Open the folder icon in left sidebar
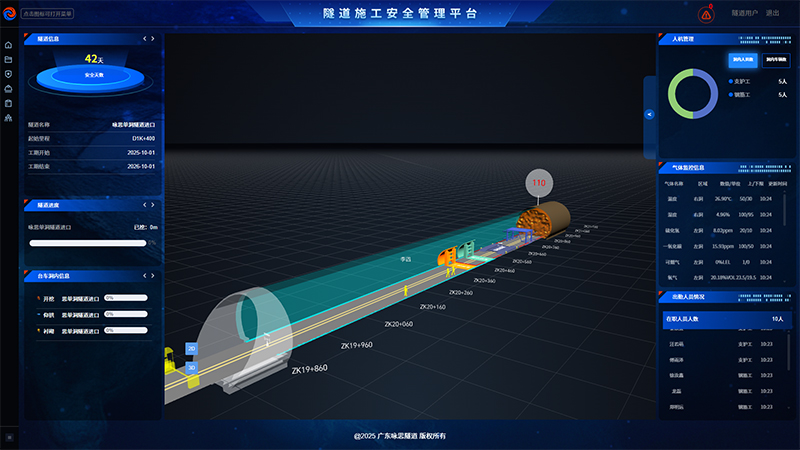The width and height of the screenshot is (800, 450). tap(8, 59)
